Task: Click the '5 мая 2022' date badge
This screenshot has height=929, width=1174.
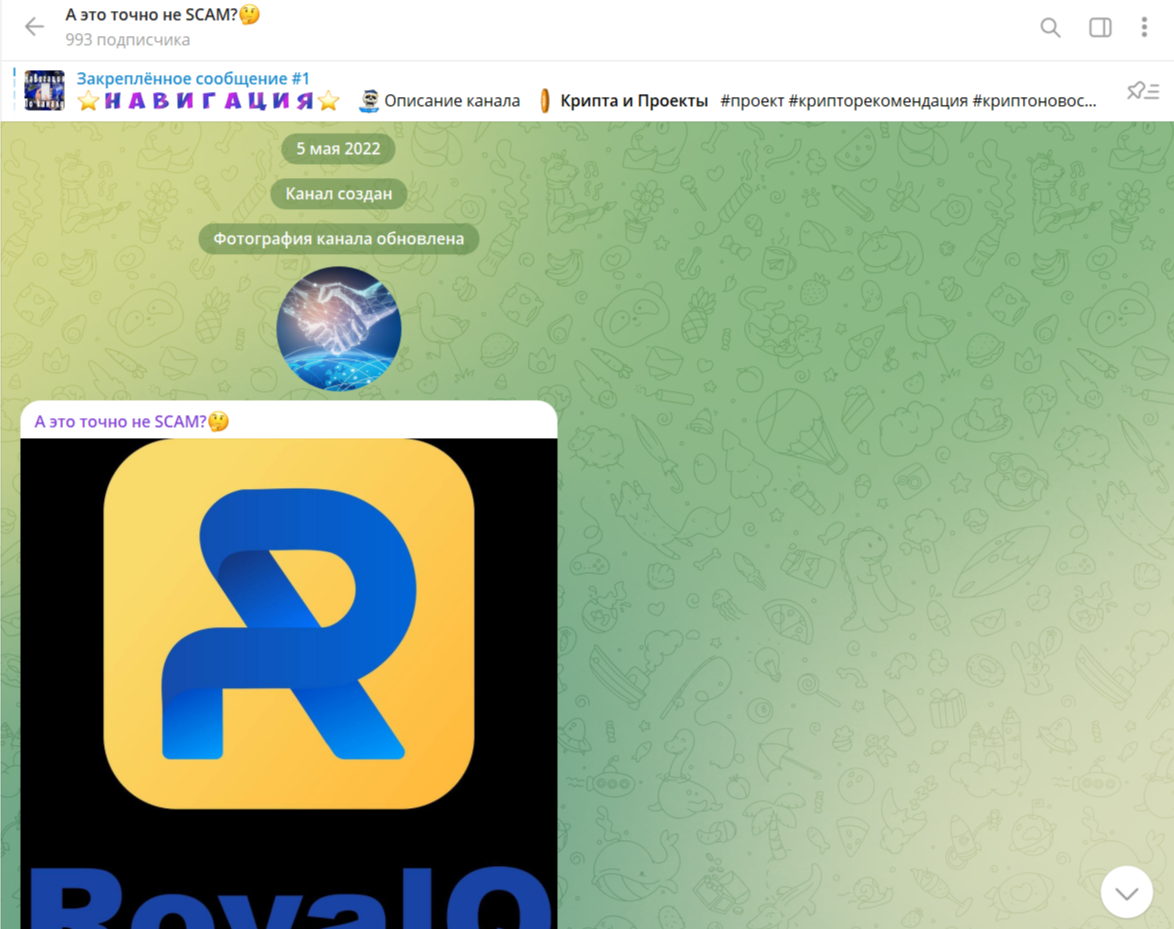Action: click(338, 149)
